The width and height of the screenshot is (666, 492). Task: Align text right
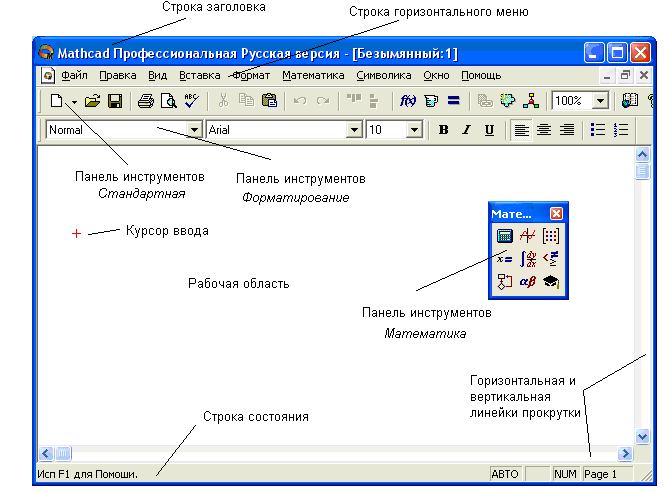[x=567, y=130]
